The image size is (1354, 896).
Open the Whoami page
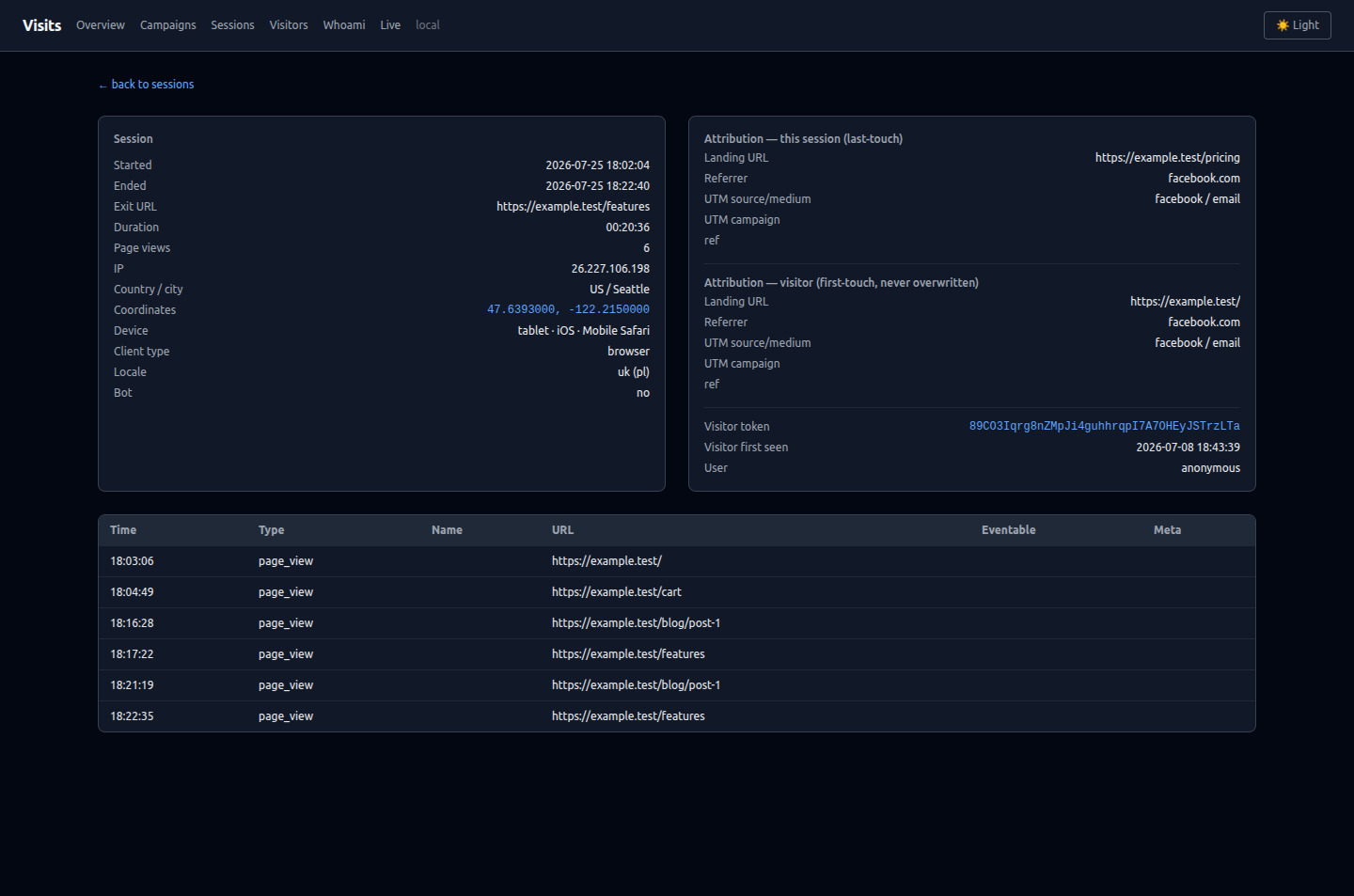344,25
